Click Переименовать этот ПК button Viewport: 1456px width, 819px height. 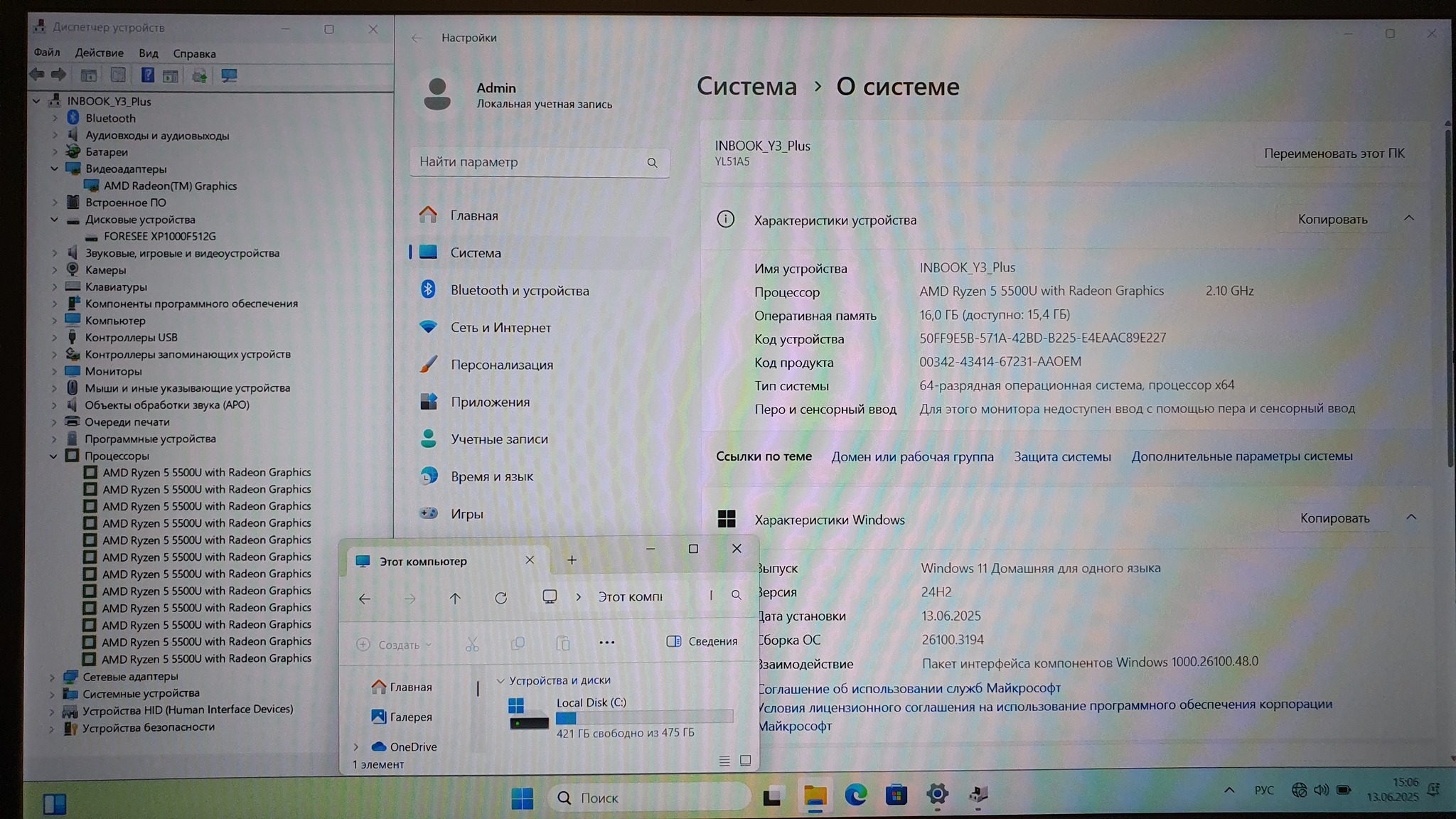coord(1333,154)
